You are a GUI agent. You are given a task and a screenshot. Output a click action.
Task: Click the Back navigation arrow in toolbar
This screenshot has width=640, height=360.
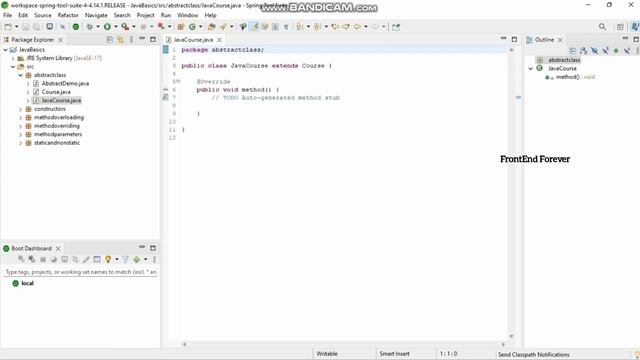pyautogui.click(x=357, y=27)
